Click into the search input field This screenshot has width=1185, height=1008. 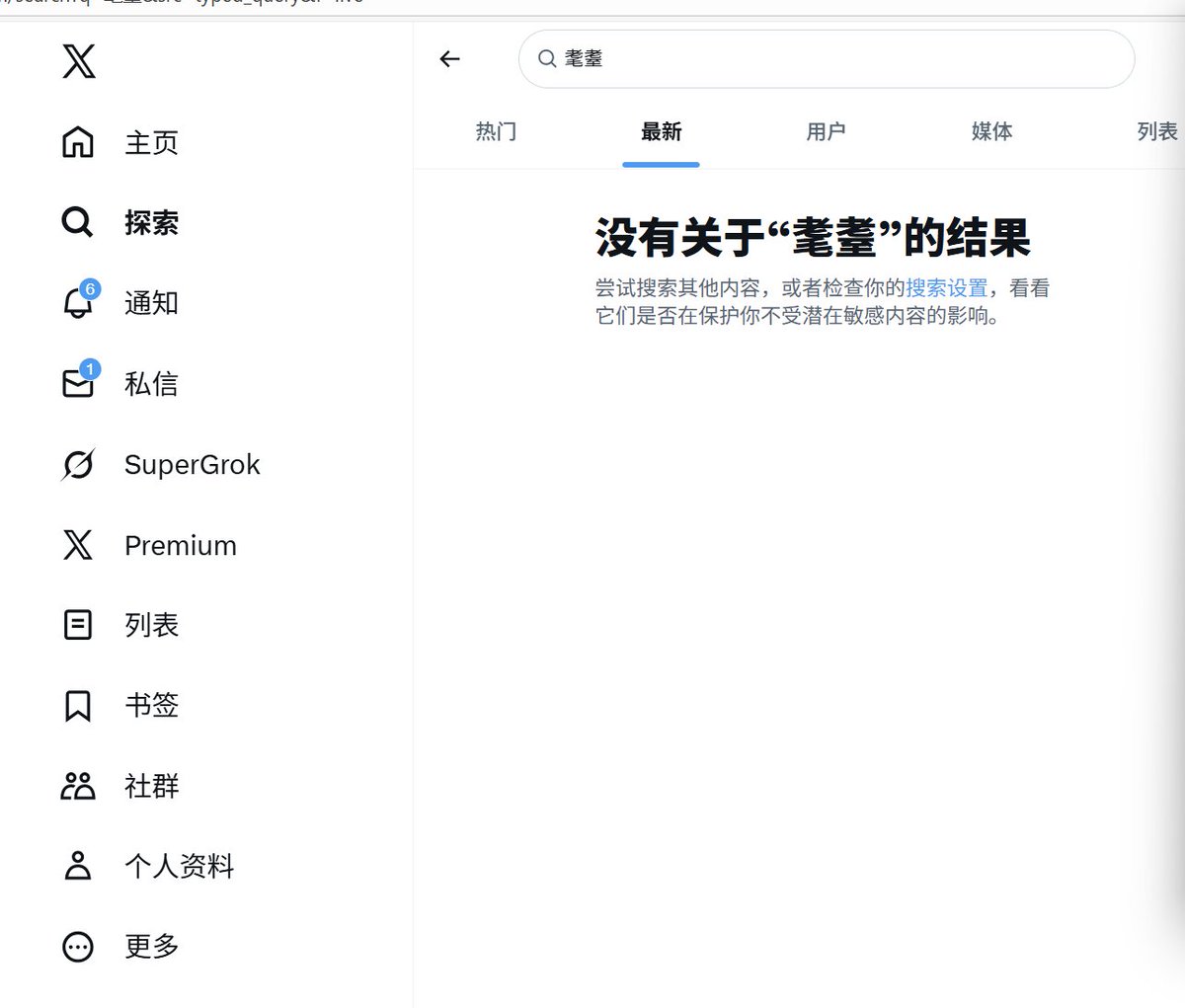[x=839, y=59]
